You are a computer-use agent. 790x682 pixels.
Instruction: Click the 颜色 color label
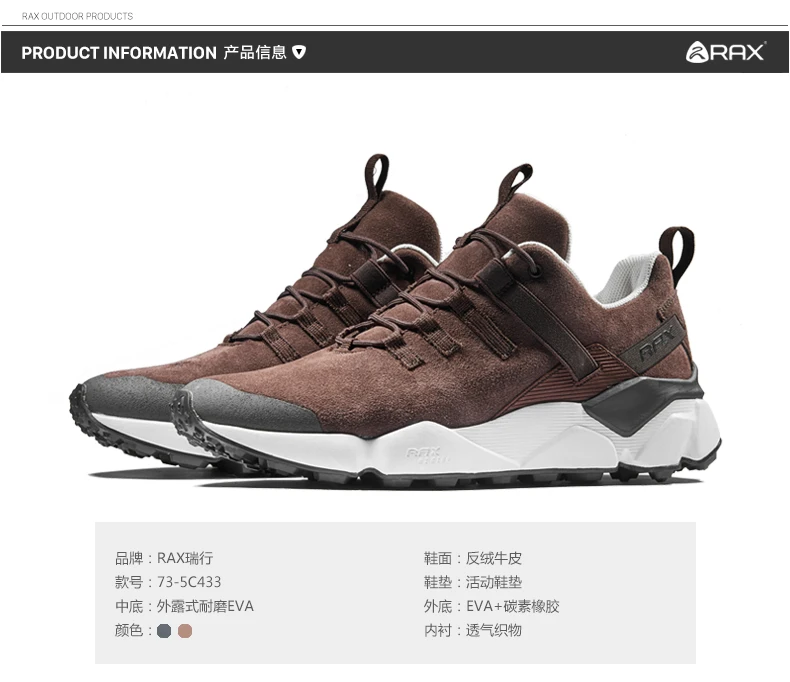coord(129,630)
